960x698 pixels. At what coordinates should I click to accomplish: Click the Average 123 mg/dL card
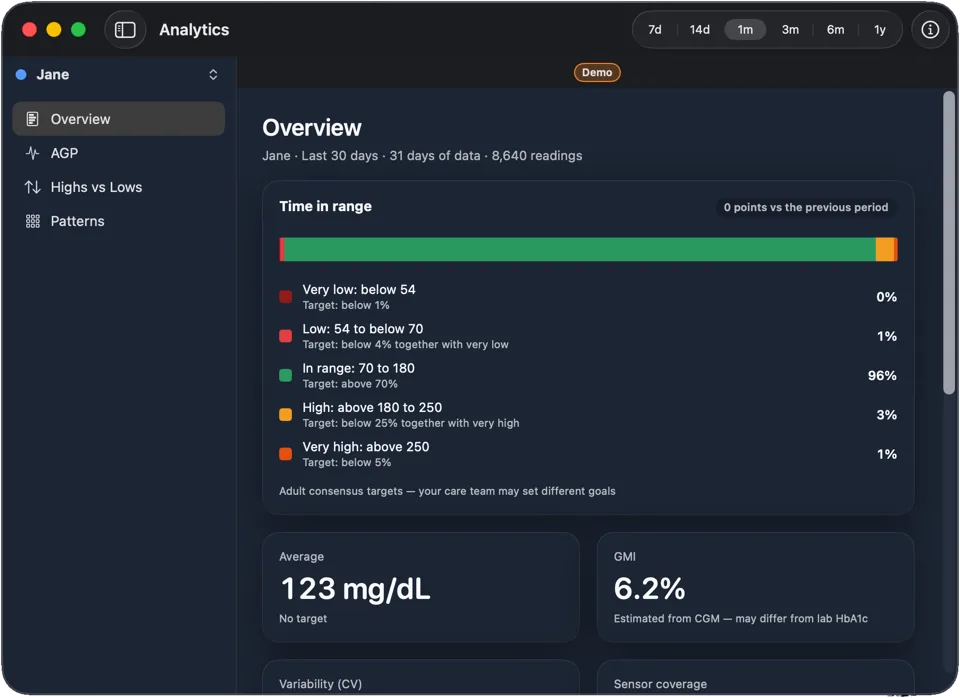point(421,587)
